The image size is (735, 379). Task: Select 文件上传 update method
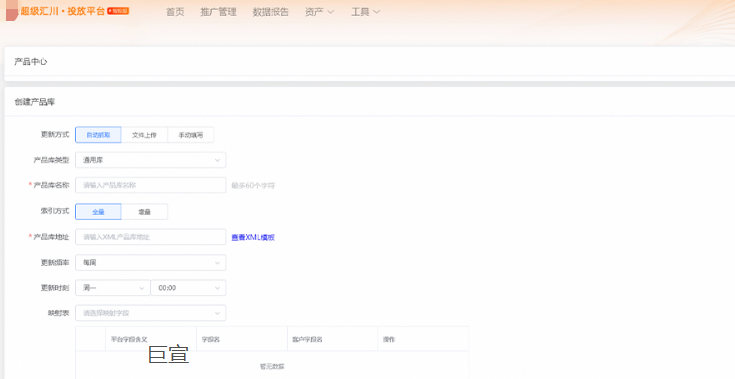click(x=144, y=135)
